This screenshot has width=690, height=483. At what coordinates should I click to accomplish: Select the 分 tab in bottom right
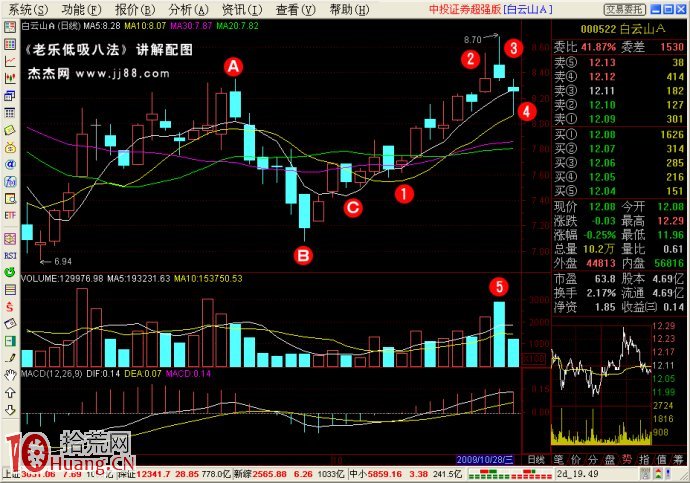[x=593, y=460]
